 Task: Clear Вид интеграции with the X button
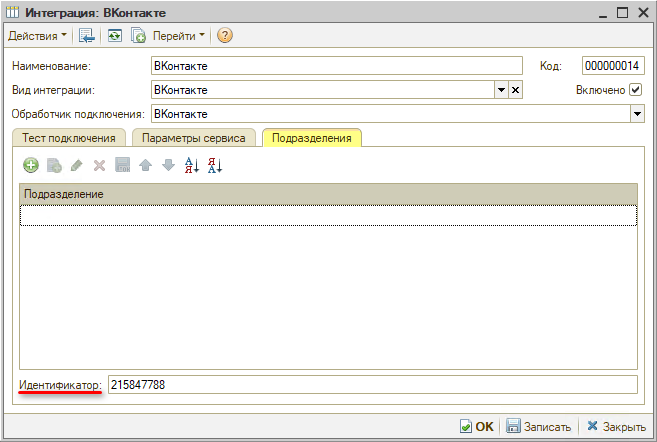[515, 90]
